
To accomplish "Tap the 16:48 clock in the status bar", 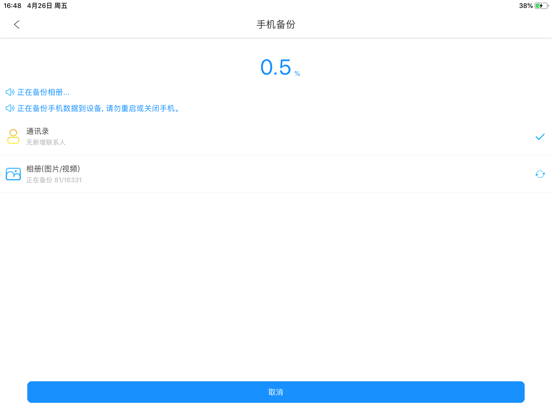I will (x=12, y=6).
